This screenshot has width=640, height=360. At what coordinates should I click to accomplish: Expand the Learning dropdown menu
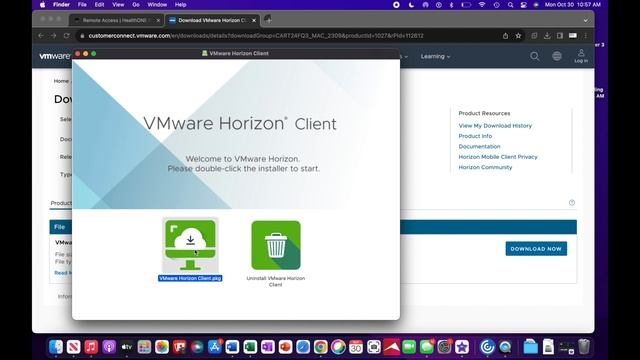click(436, 56)
